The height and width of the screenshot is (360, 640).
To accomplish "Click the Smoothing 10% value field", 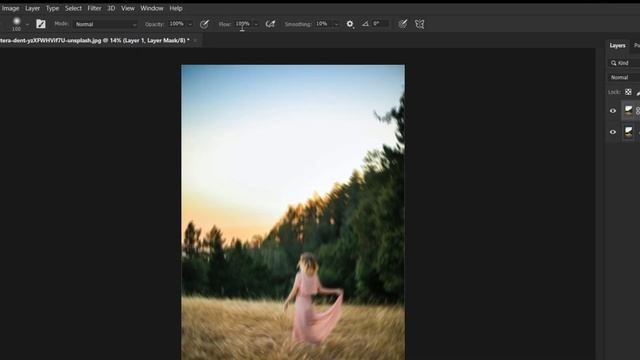I will 322,24.
